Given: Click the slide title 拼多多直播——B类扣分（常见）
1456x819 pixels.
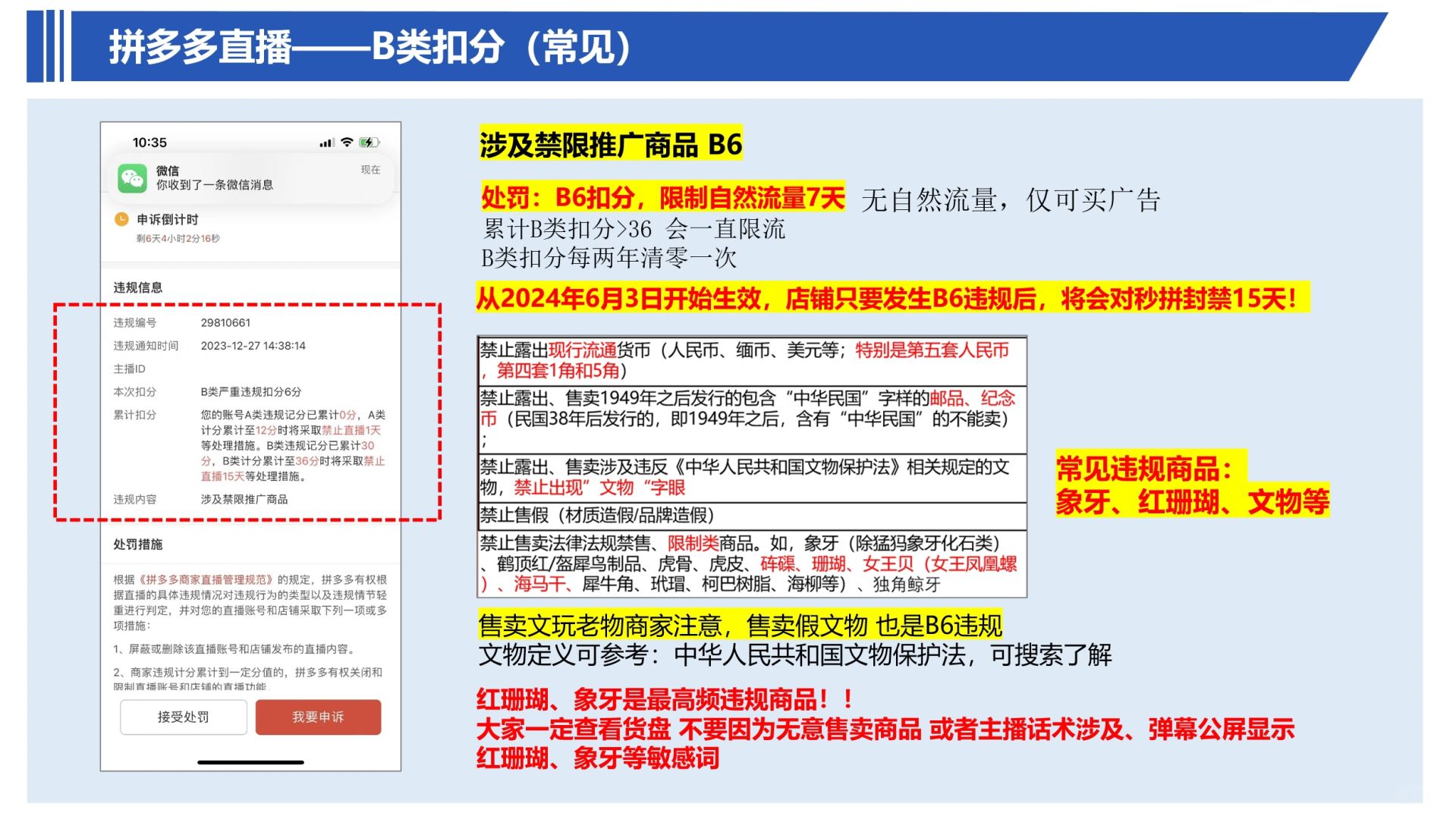Looking at the screenshot, I should (370, 47).
